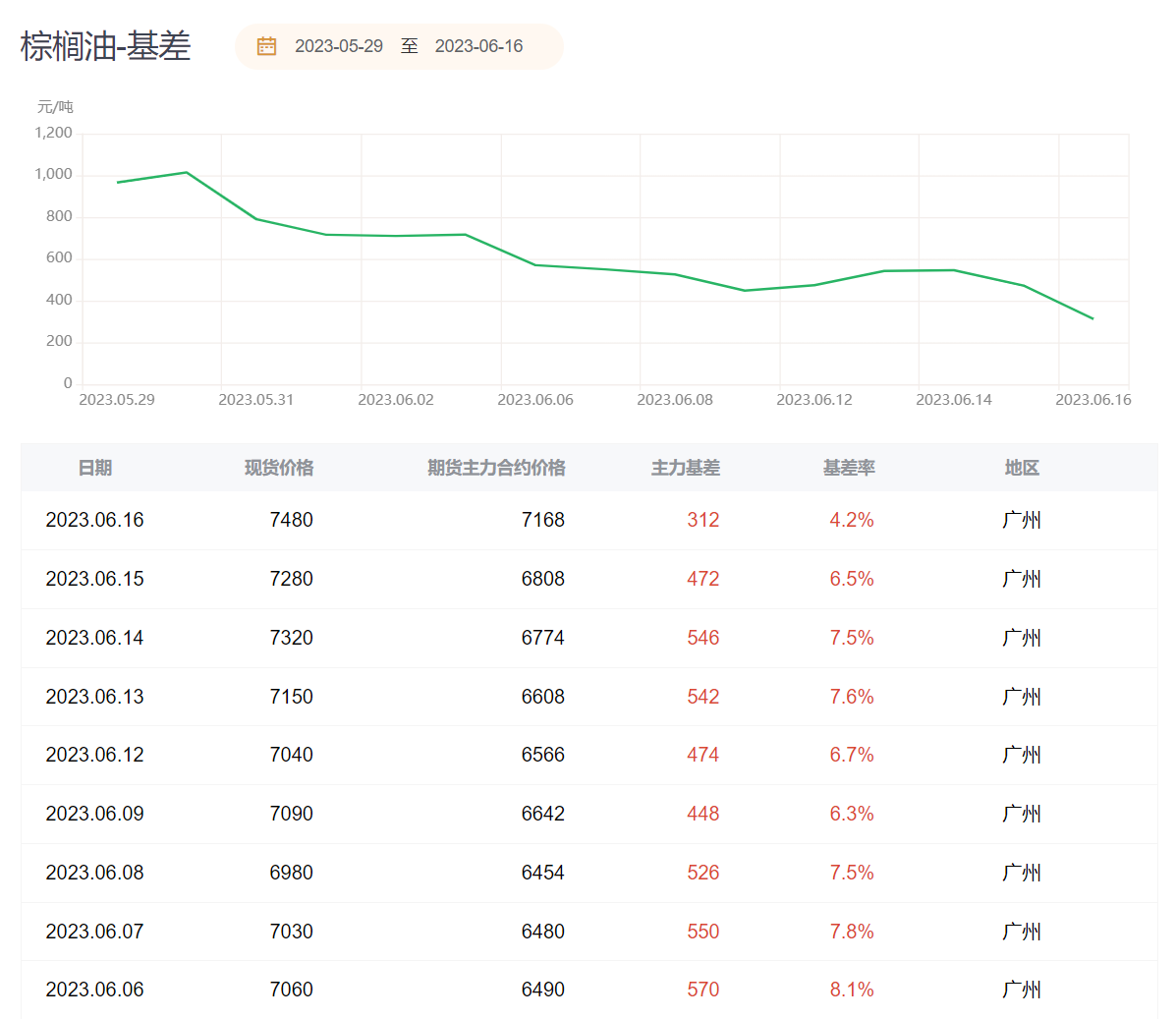Image resolution: width=1176 pixels, height=1019 pixels.
Task: Click the 地区 column header
Action: pos(1022,469)
